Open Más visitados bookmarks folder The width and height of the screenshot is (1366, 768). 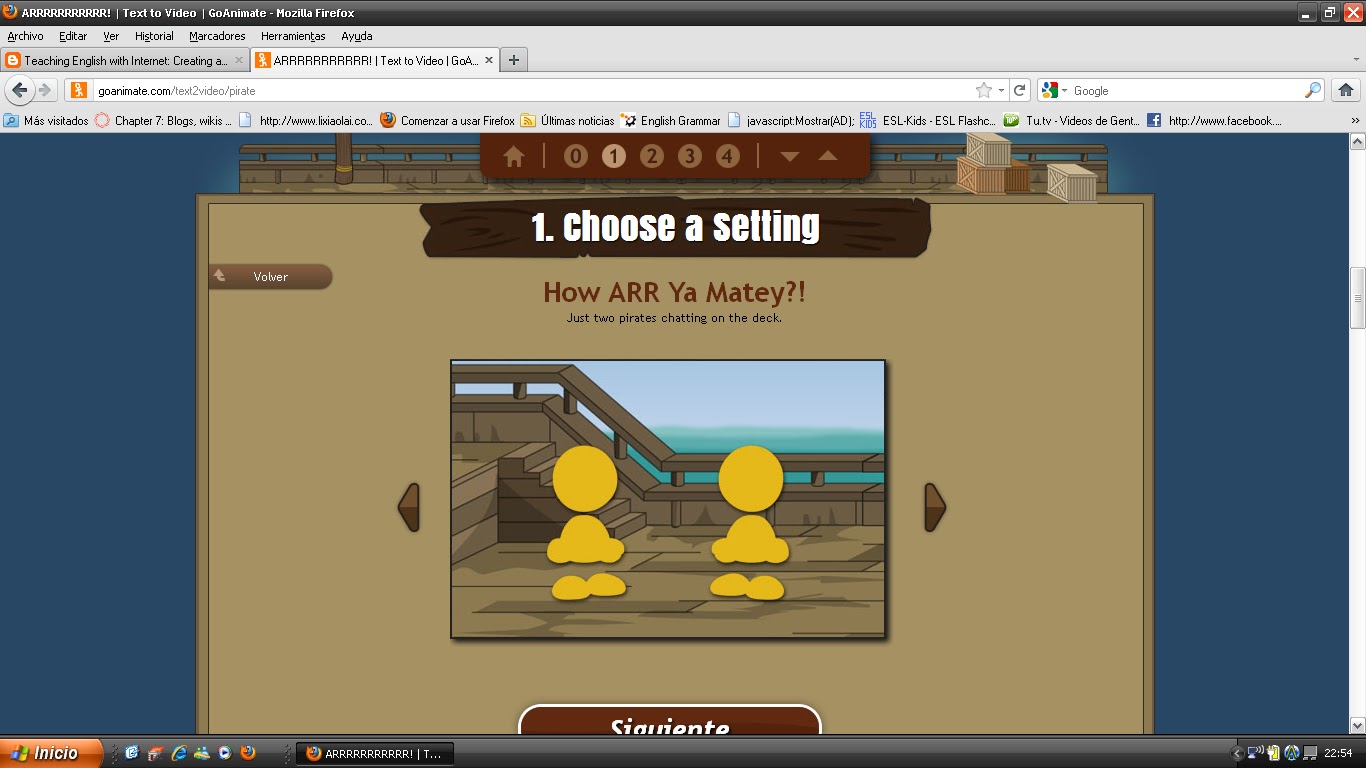click(x=47, y=120)
